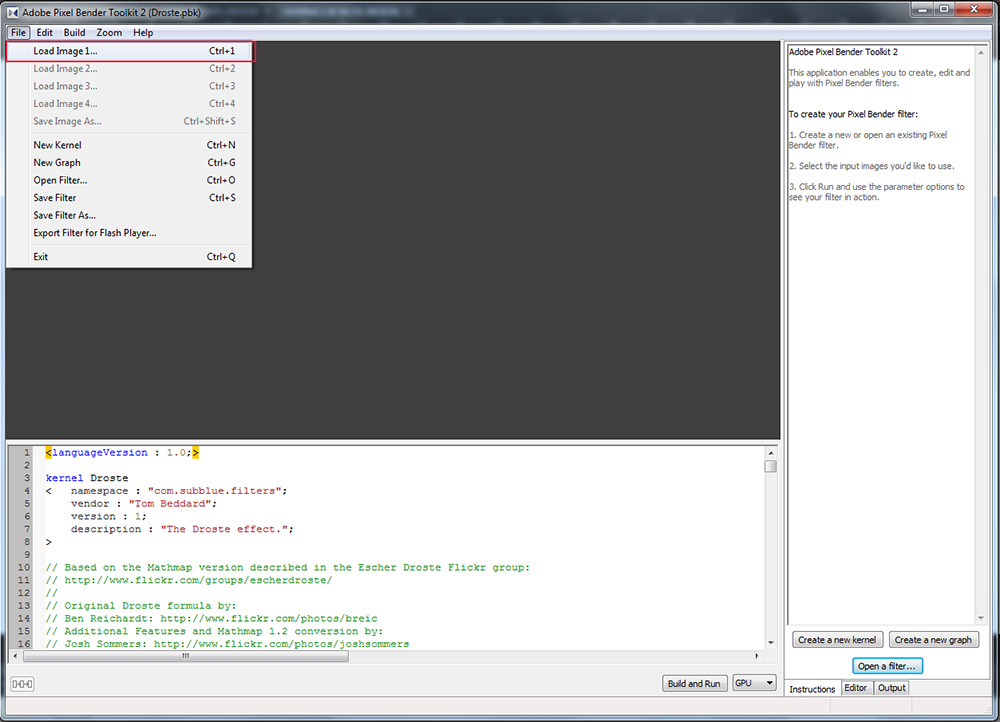Choose Save Filter from File menu
The width and height of the screenshot is (1000, 722).
point(129,198)
